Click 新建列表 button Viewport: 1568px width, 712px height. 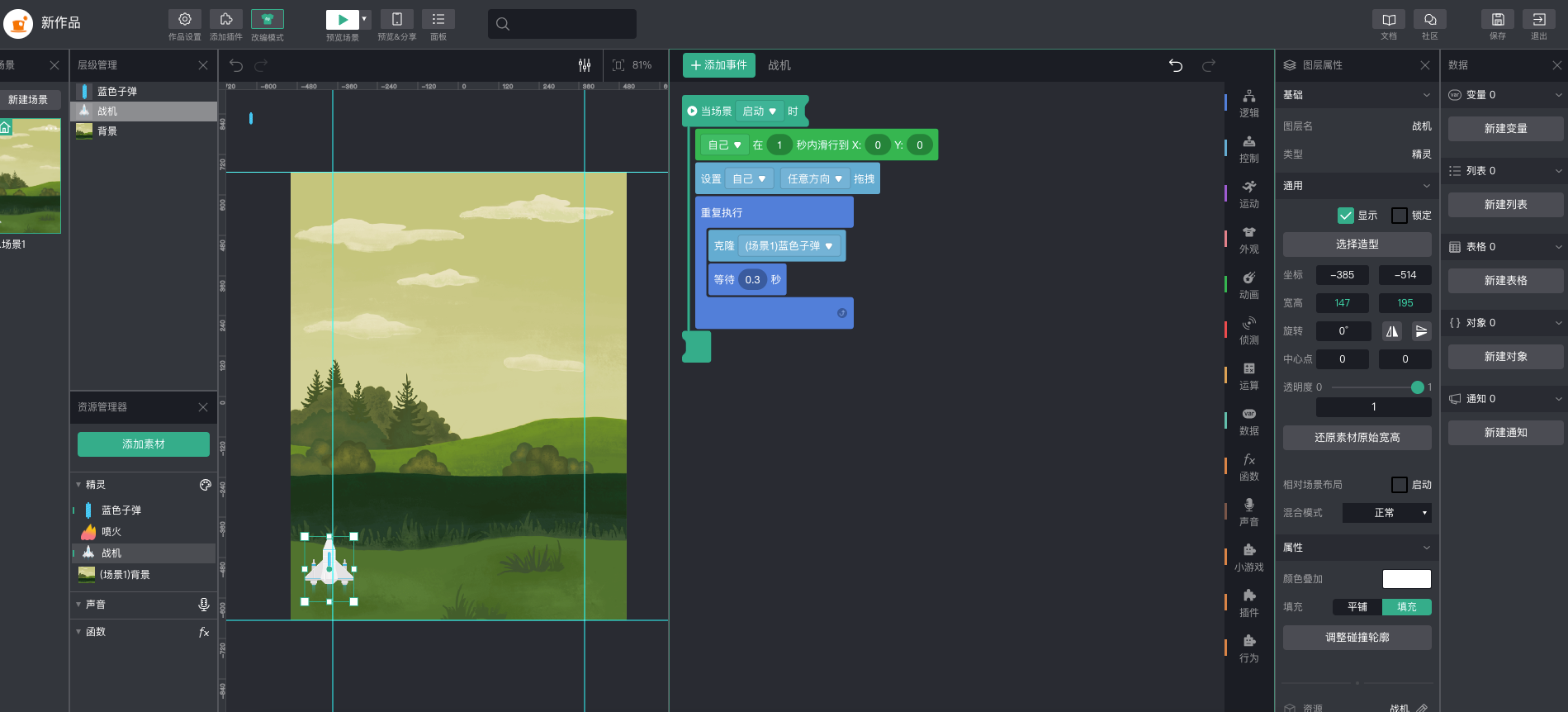click(1506, 205)
